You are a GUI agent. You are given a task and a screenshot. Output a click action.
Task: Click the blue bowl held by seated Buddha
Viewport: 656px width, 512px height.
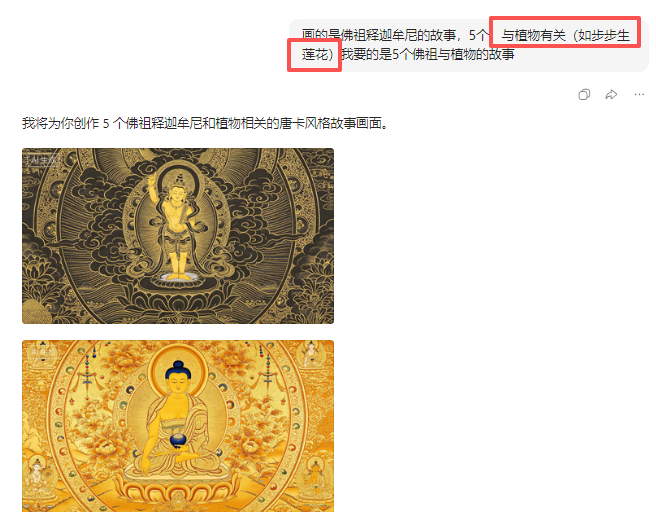179,440
